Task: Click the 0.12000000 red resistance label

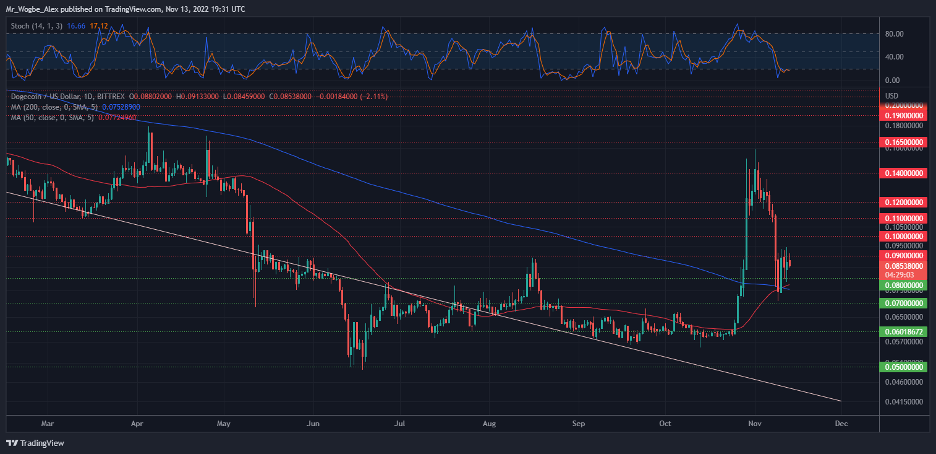Action: point(904,202)
